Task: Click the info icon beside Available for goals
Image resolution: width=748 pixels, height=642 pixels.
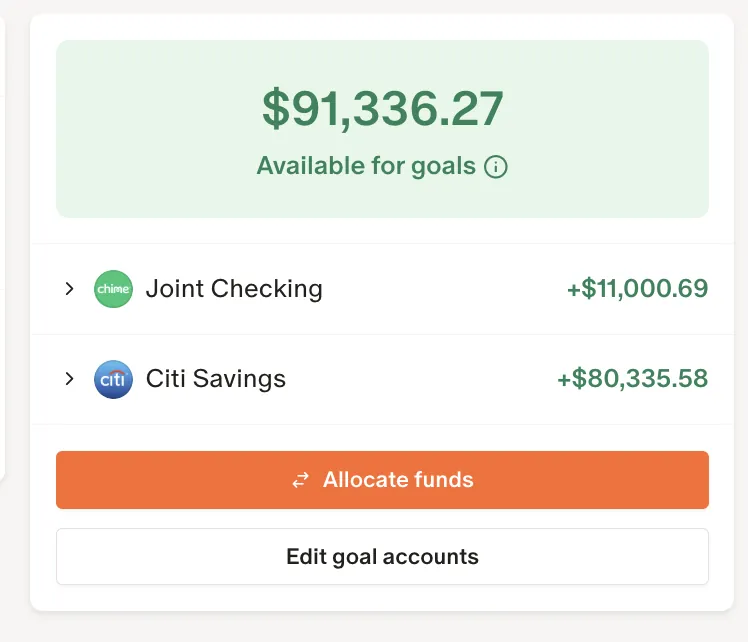Action: pyautogui.click(x=496, y=167)
